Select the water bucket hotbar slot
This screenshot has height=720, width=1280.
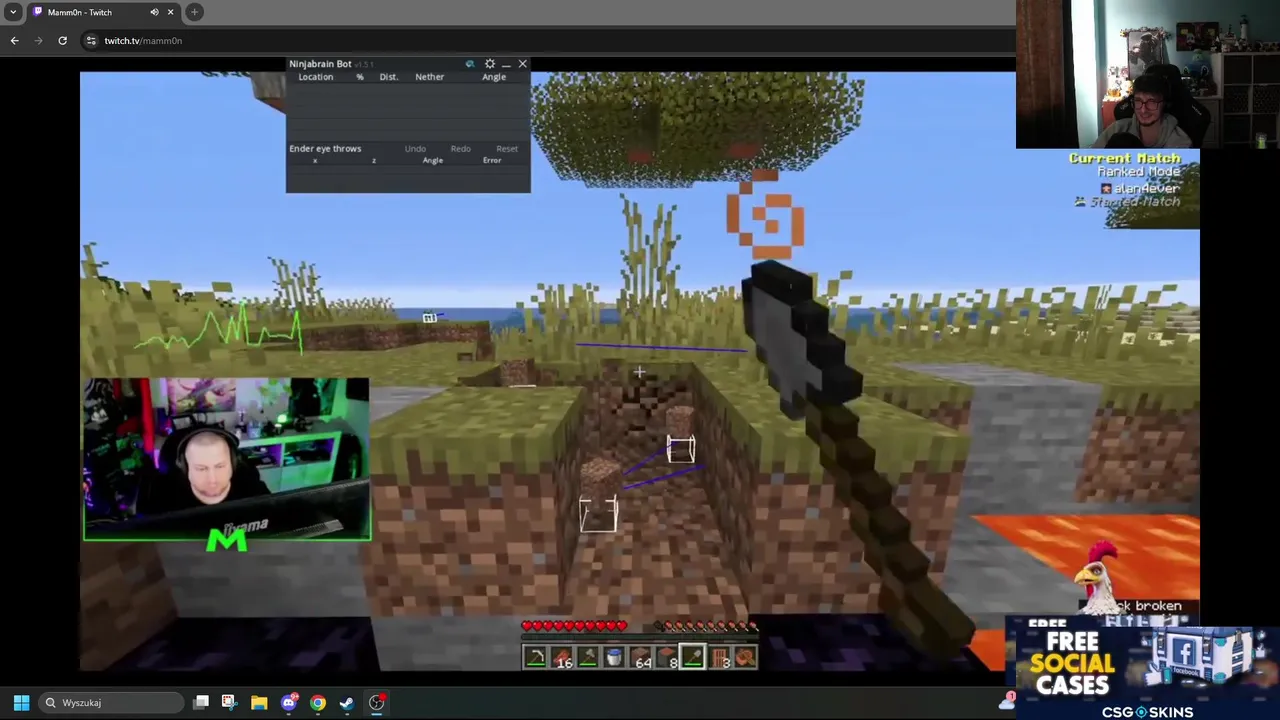[613, 657]
